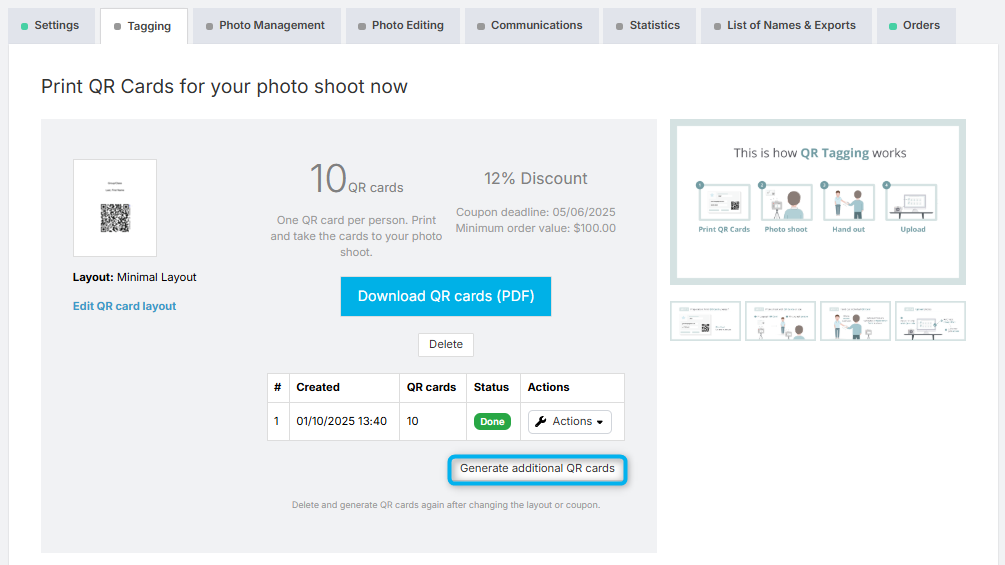Click Download QR cards (PDF) button

click(445, 297)
